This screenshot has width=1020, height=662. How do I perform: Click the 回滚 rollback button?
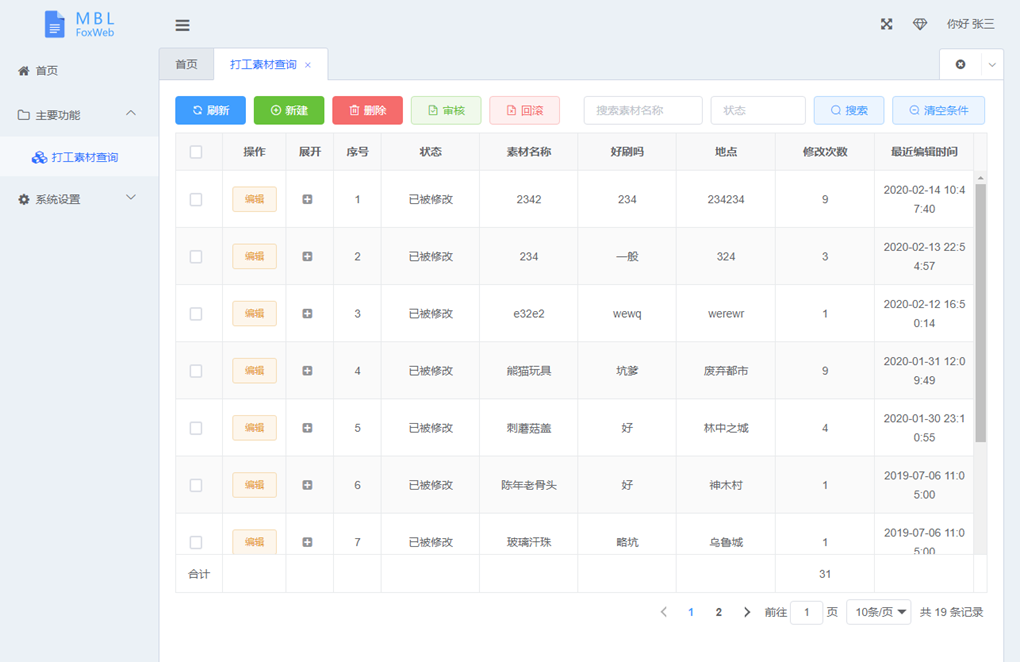[x=524, y=111]
